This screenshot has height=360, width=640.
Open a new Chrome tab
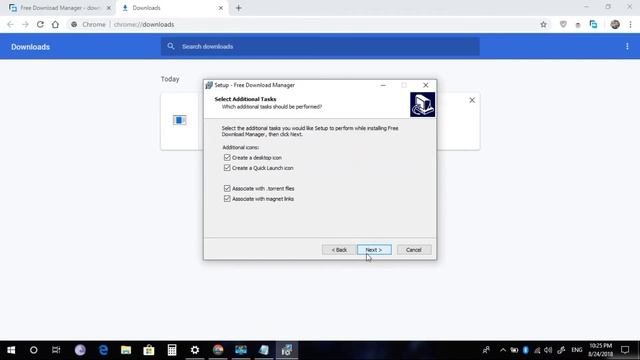tap(239, 8)
